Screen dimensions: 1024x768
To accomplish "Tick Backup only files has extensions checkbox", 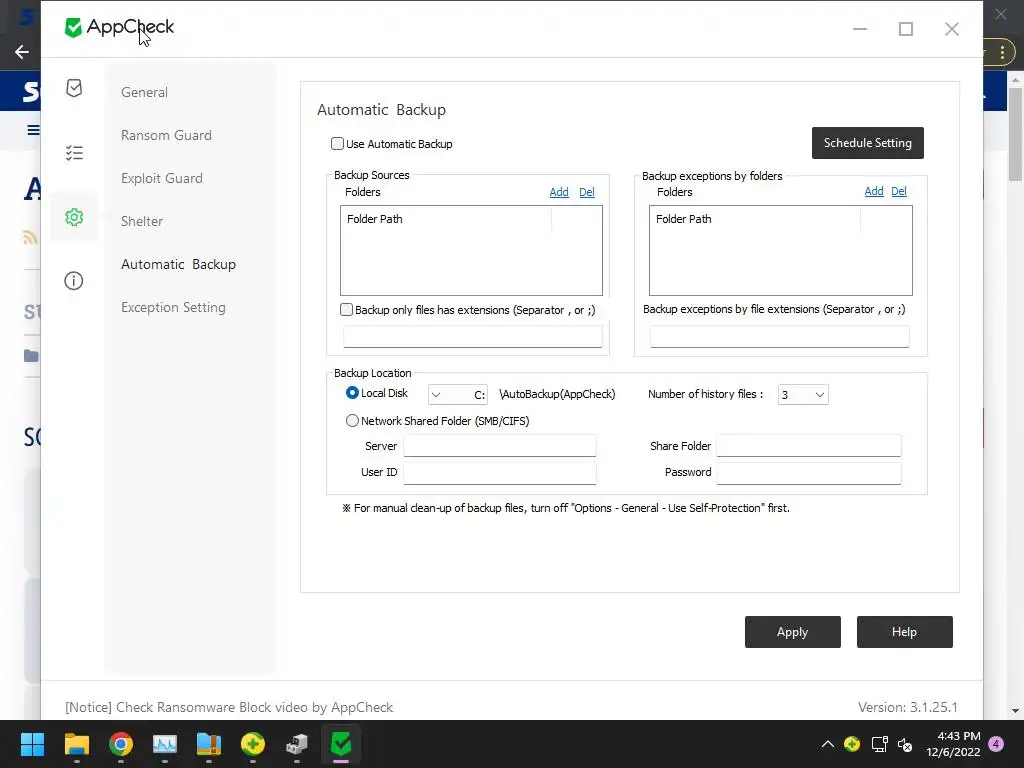I will tap(346, 310).
